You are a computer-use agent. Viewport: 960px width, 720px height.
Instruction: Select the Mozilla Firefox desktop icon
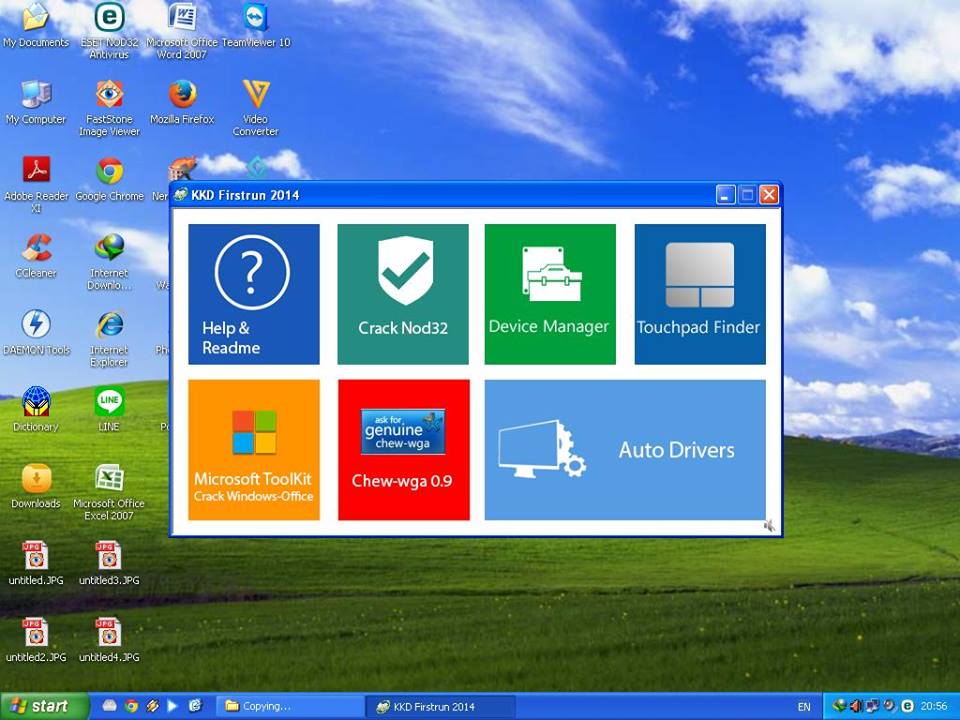click(x=182, y=102)
